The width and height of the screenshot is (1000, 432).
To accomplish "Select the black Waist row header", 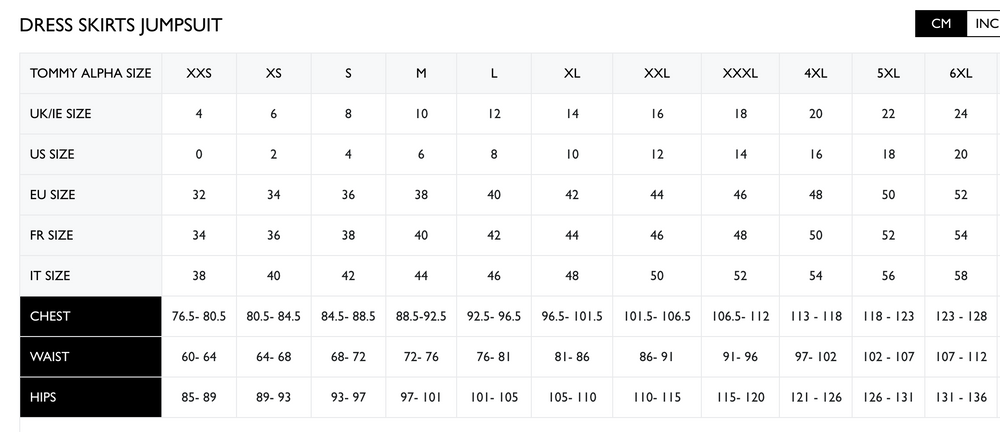I will coord(91,357).
